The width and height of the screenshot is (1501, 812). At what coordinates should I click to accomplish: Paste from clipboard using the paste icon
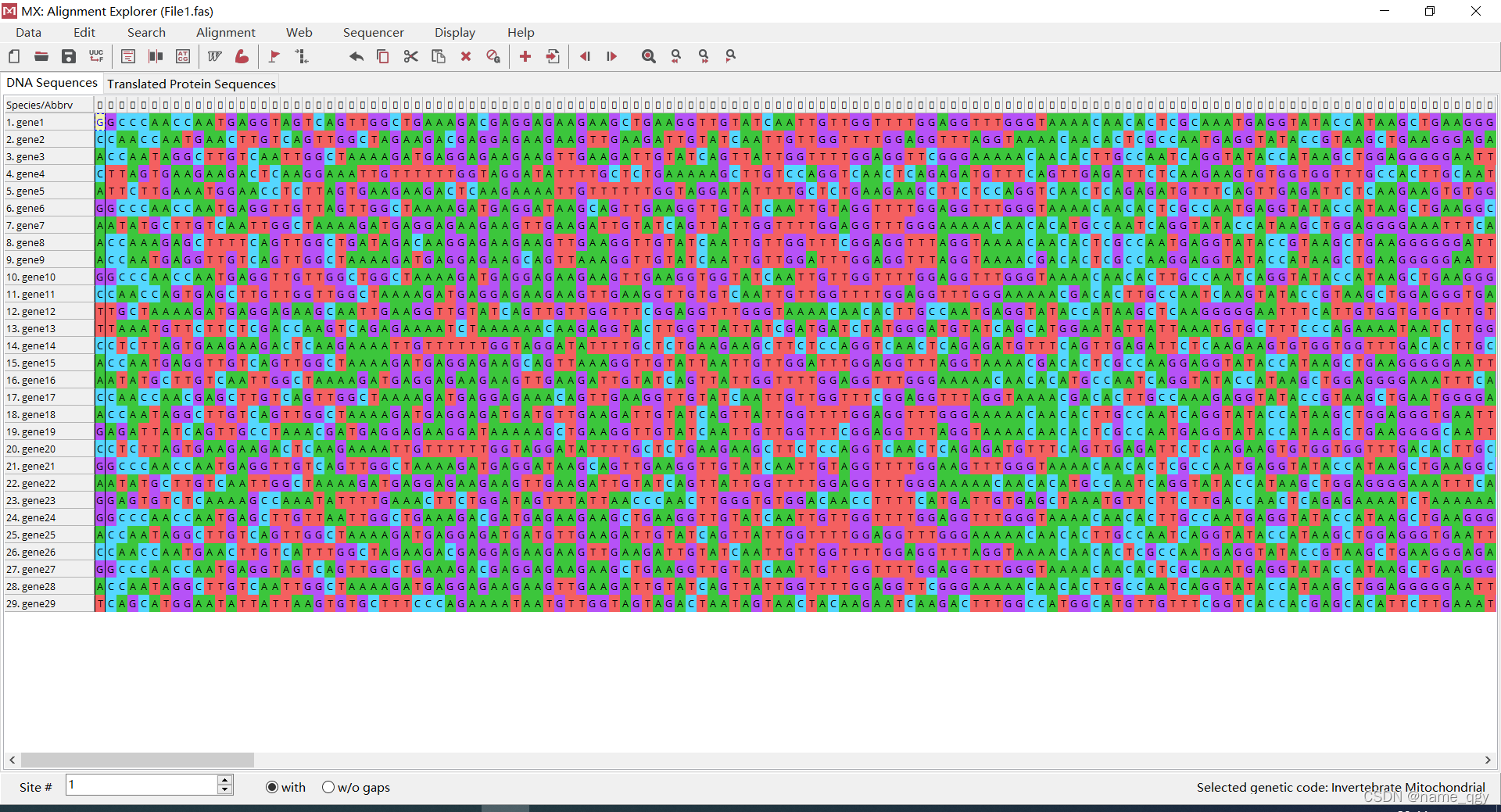(x=439, y=56)
